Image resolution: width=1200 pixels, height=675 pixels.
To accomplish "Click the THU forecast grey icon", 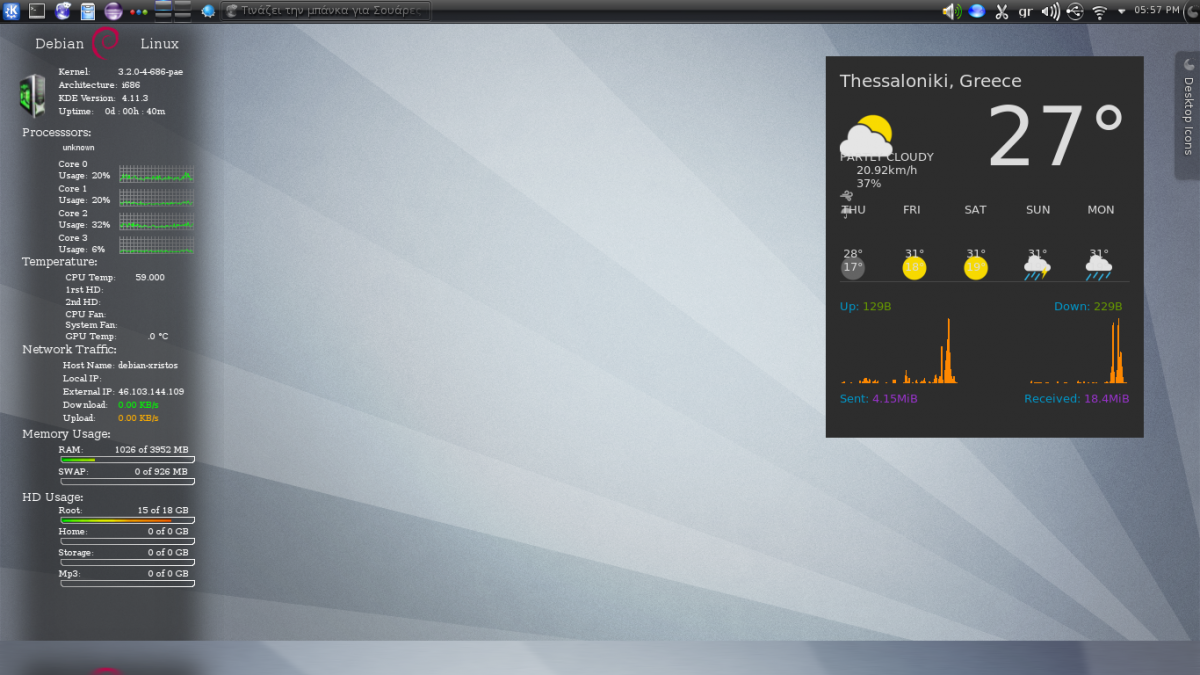I will [x=853, y=268].
